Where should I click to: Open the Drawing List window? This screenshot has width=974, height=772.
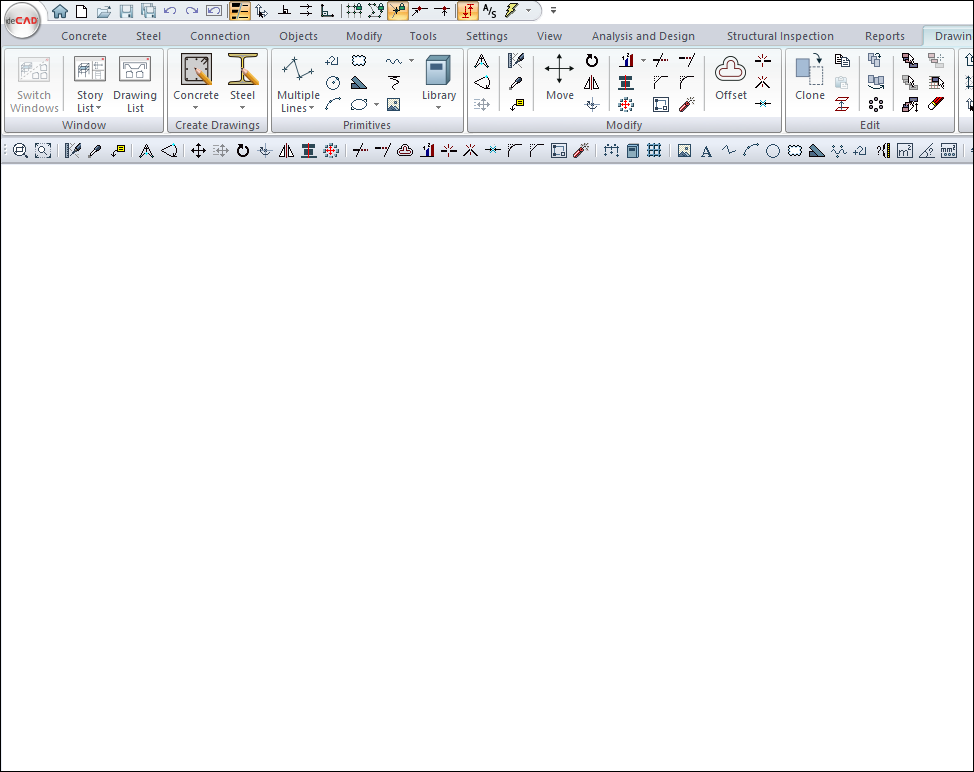tap(135, 83)
